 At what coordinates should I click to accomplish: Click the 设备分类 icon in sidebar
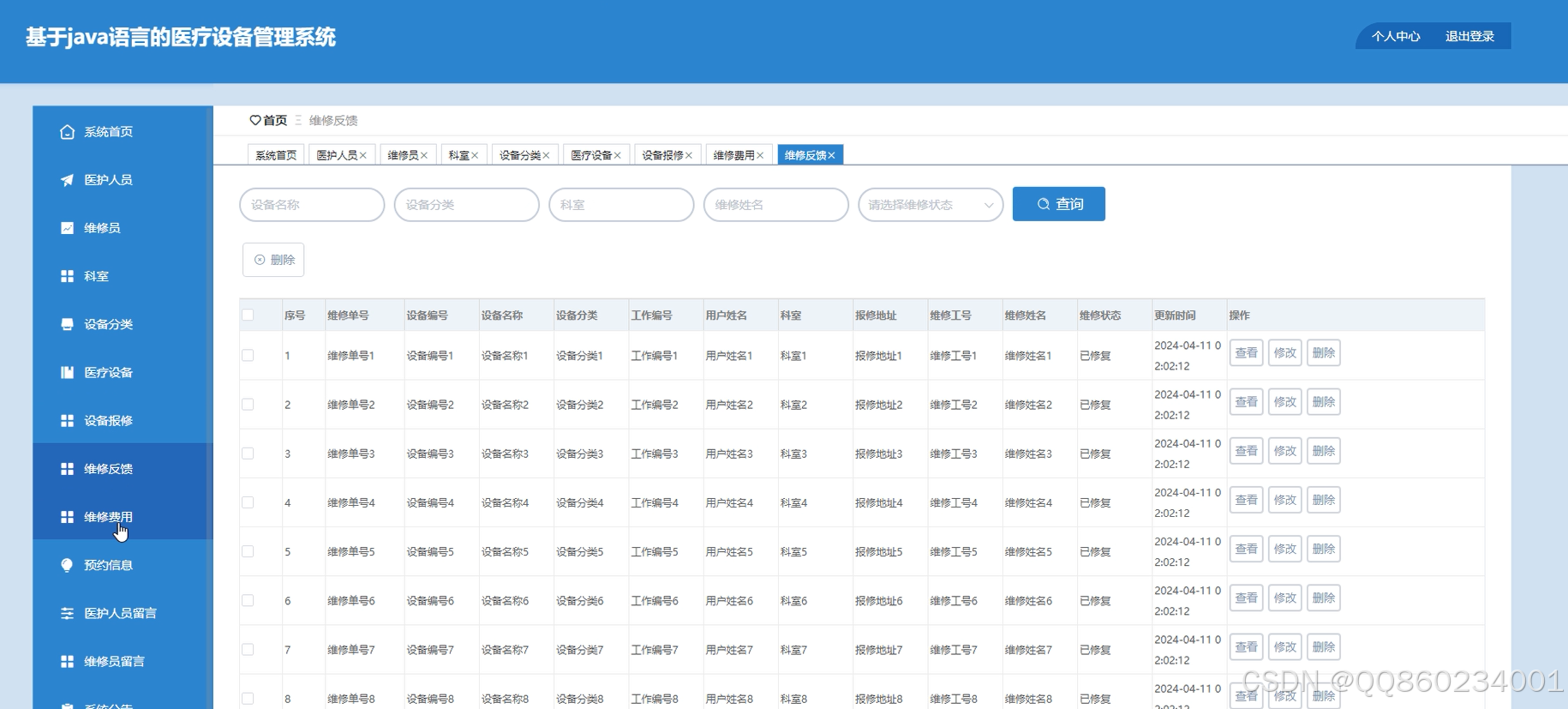(67, 324)
